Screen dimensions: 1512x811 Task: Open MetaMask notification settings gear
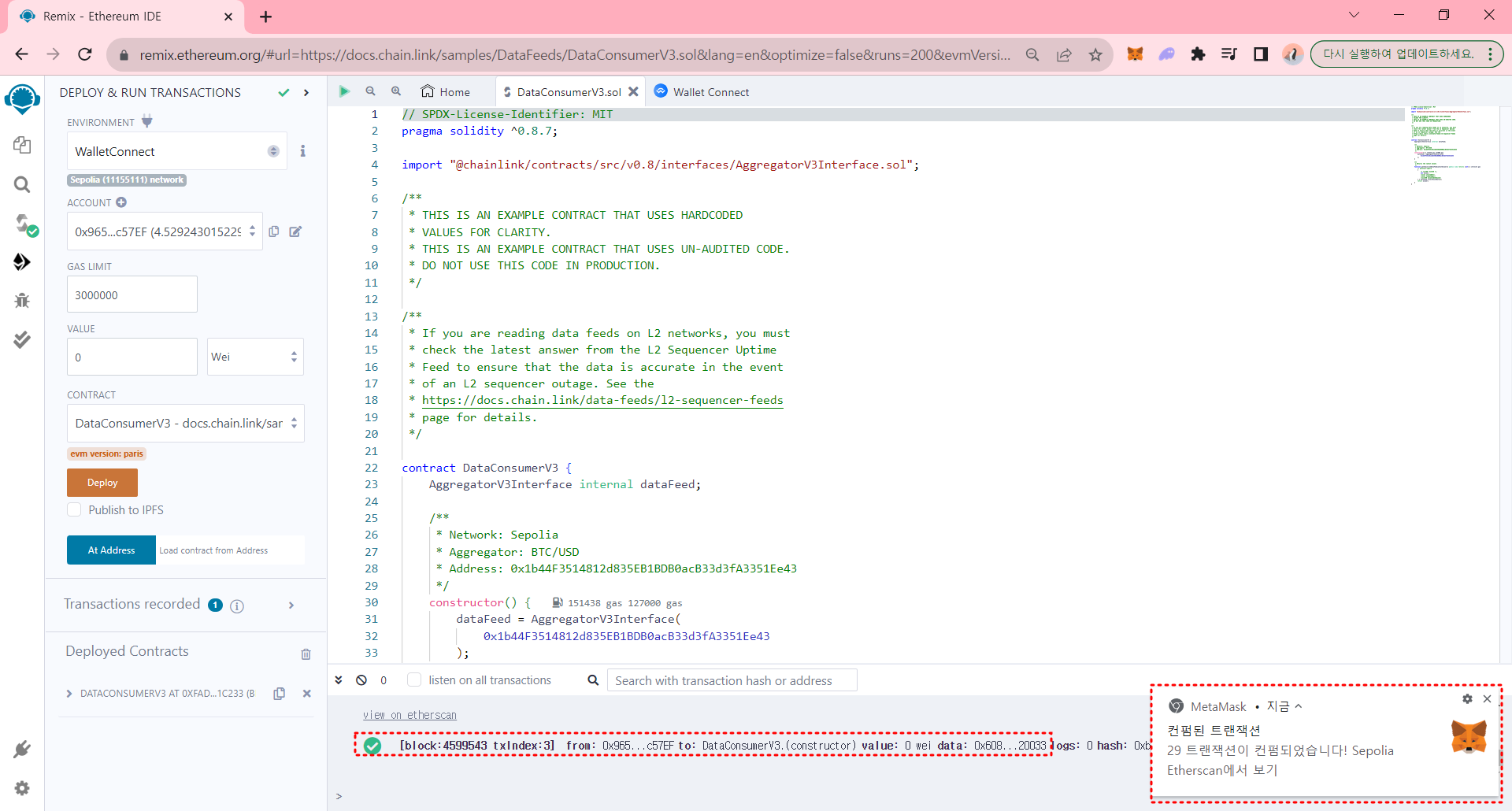tap(1467, 699)
